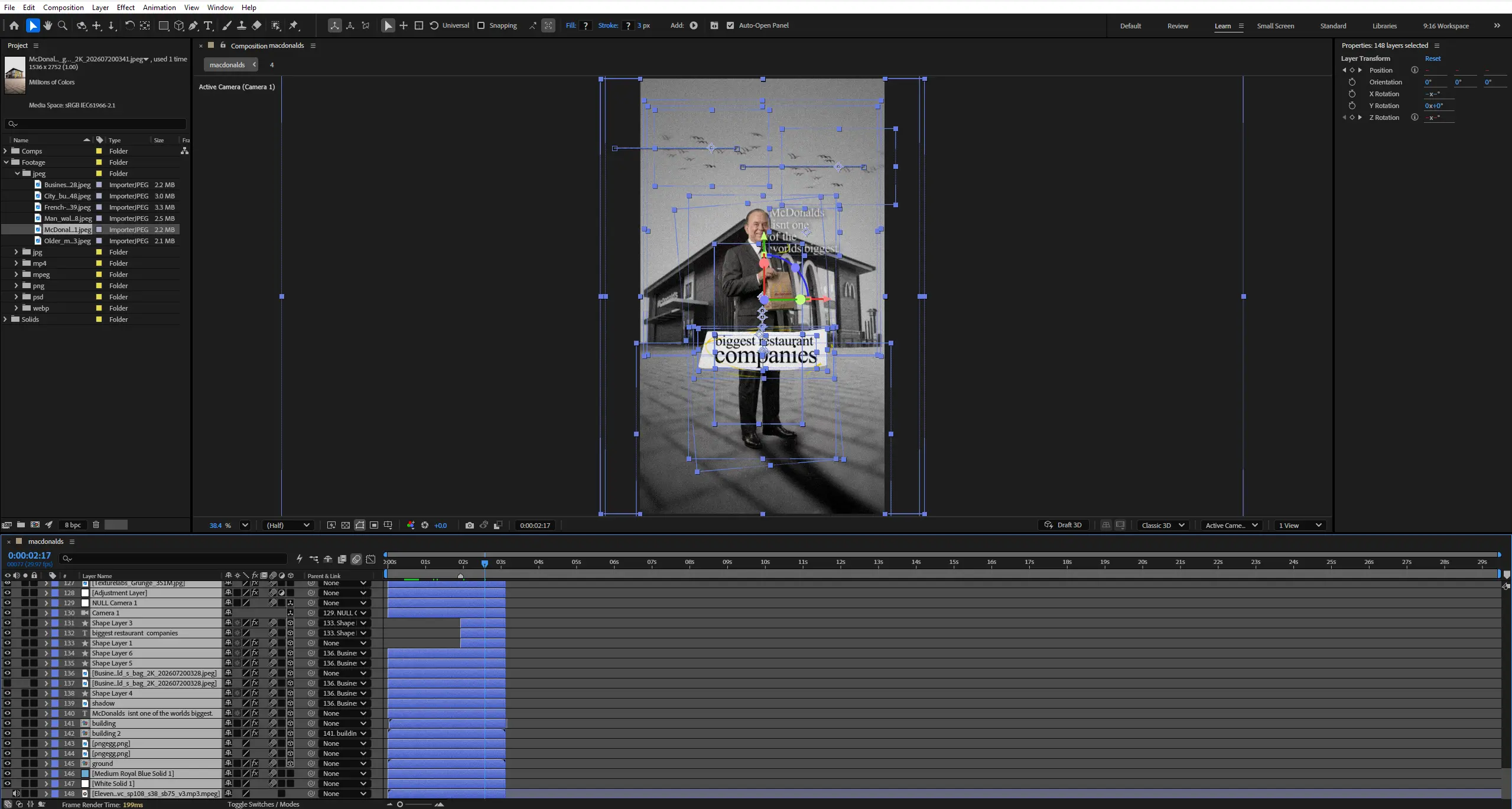Screen dimensions: 1512x809
Task: Select the Hand tool
Action: 48,25
